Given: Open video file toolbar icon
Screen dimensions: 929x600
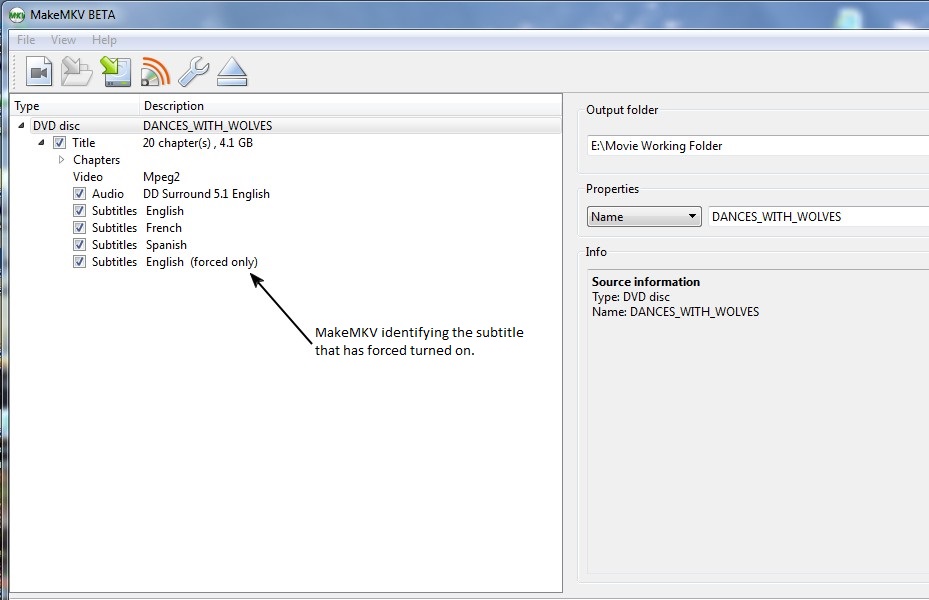Looking at the screenshot, I should (x=39, y=72).
